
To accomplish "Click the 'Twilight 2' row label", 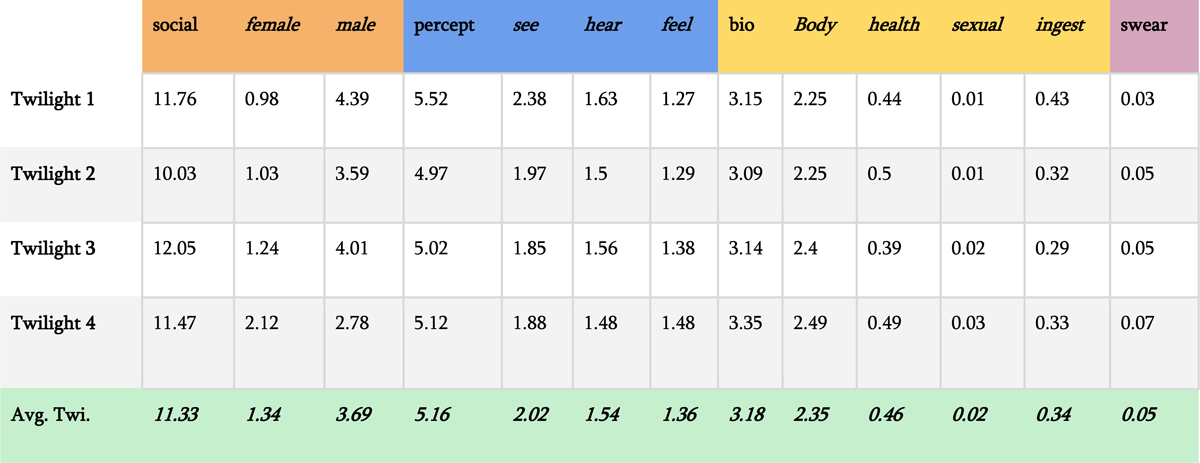I will 53,174.
